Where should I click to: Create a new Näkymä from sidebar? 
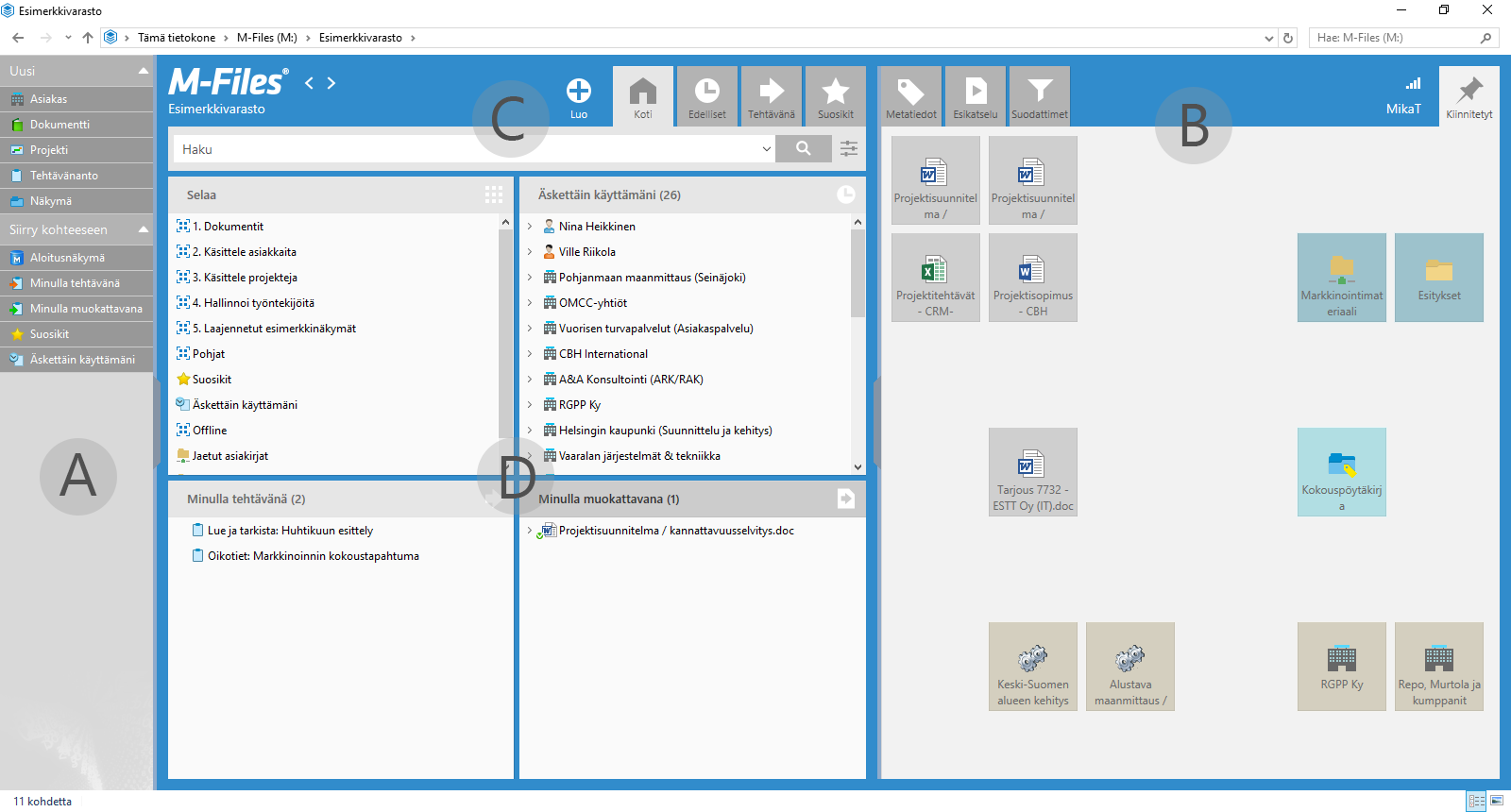click(x=76, y=201)
